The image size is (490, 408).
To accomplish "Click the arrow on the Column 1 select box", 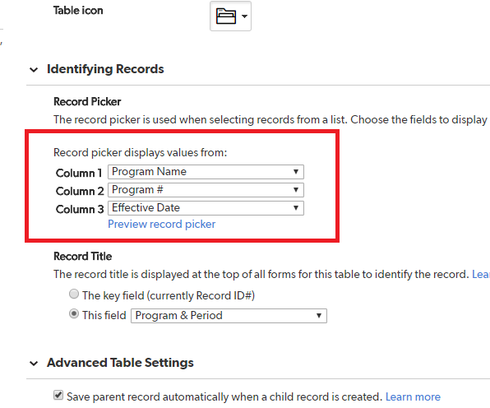I will [x=296, y=172].
